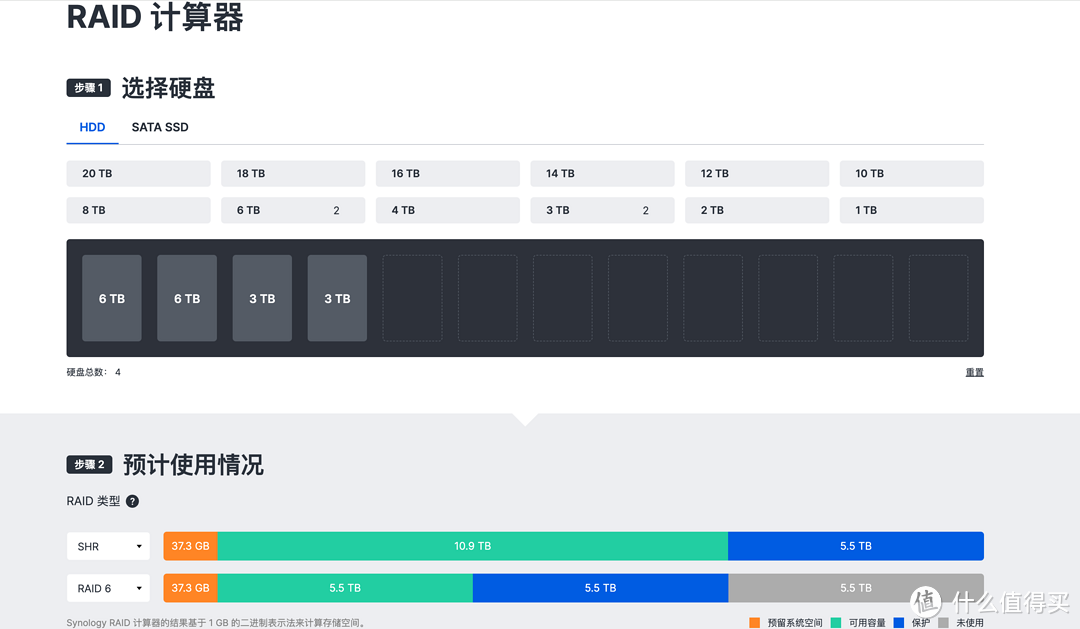Switch to the SATA SSD tab
The width and height of the screenshot is (1080, 629).
(159, 127)
